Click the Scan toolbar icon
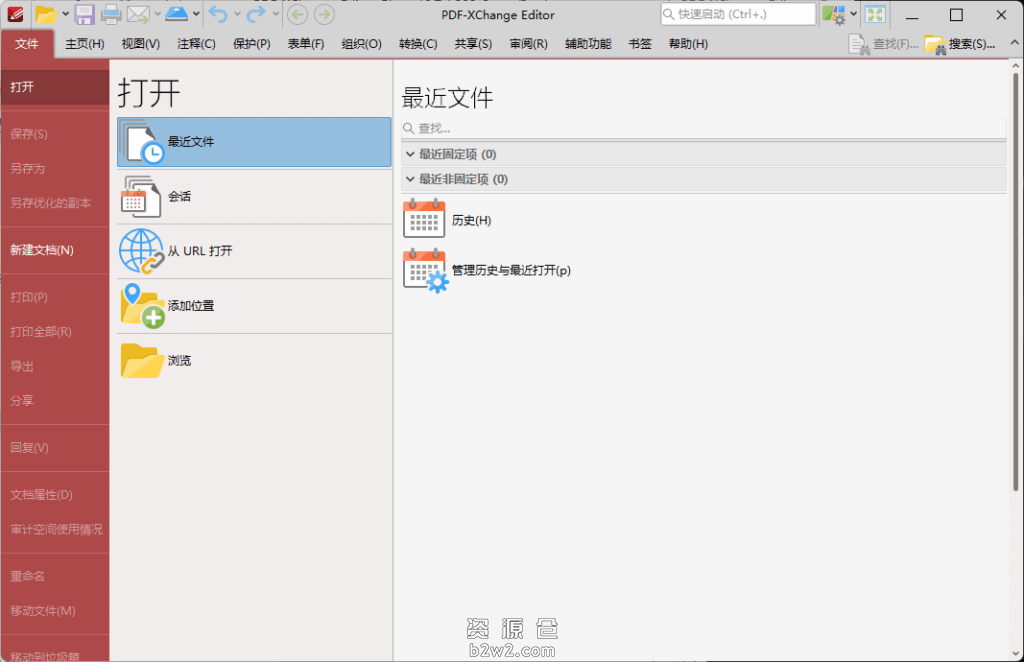1024x662 pixels. coord(177,14)
